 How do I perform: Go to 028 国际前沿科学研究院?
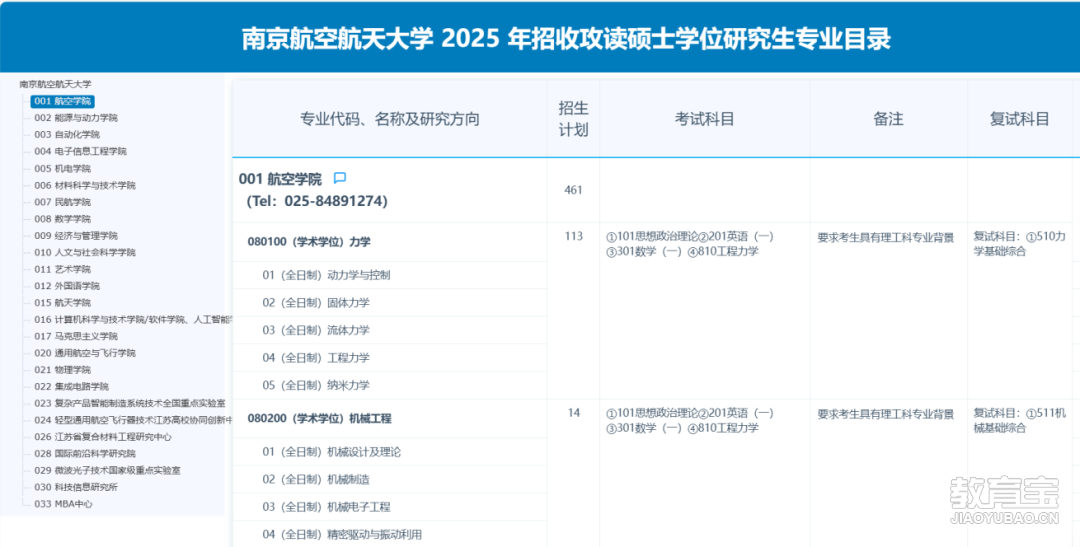pos(85,454)
